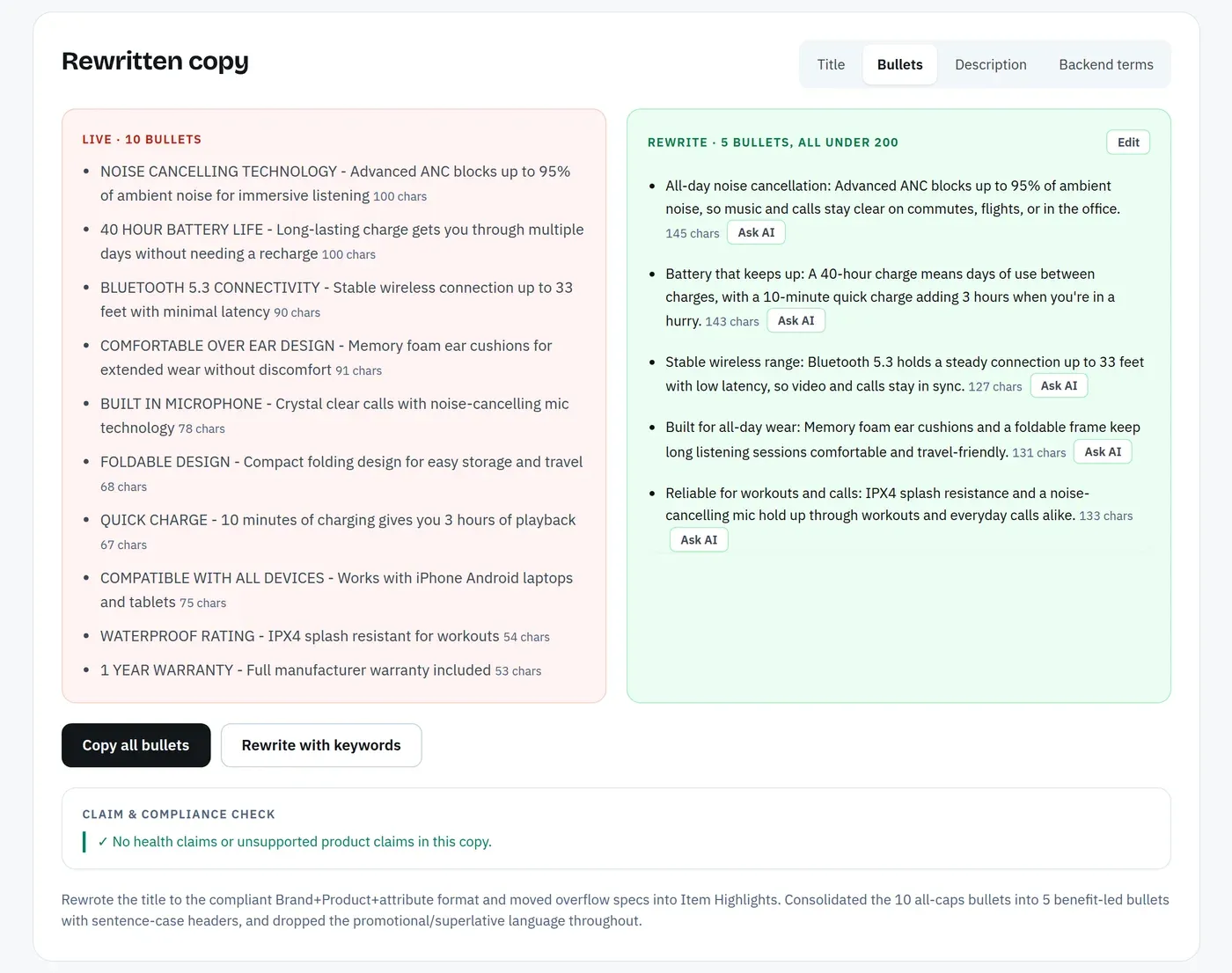This screenshot has height=973, width=1232.
Task: Ask AI about the all-day wear bullet
Action: click(x=1103, y=451)
